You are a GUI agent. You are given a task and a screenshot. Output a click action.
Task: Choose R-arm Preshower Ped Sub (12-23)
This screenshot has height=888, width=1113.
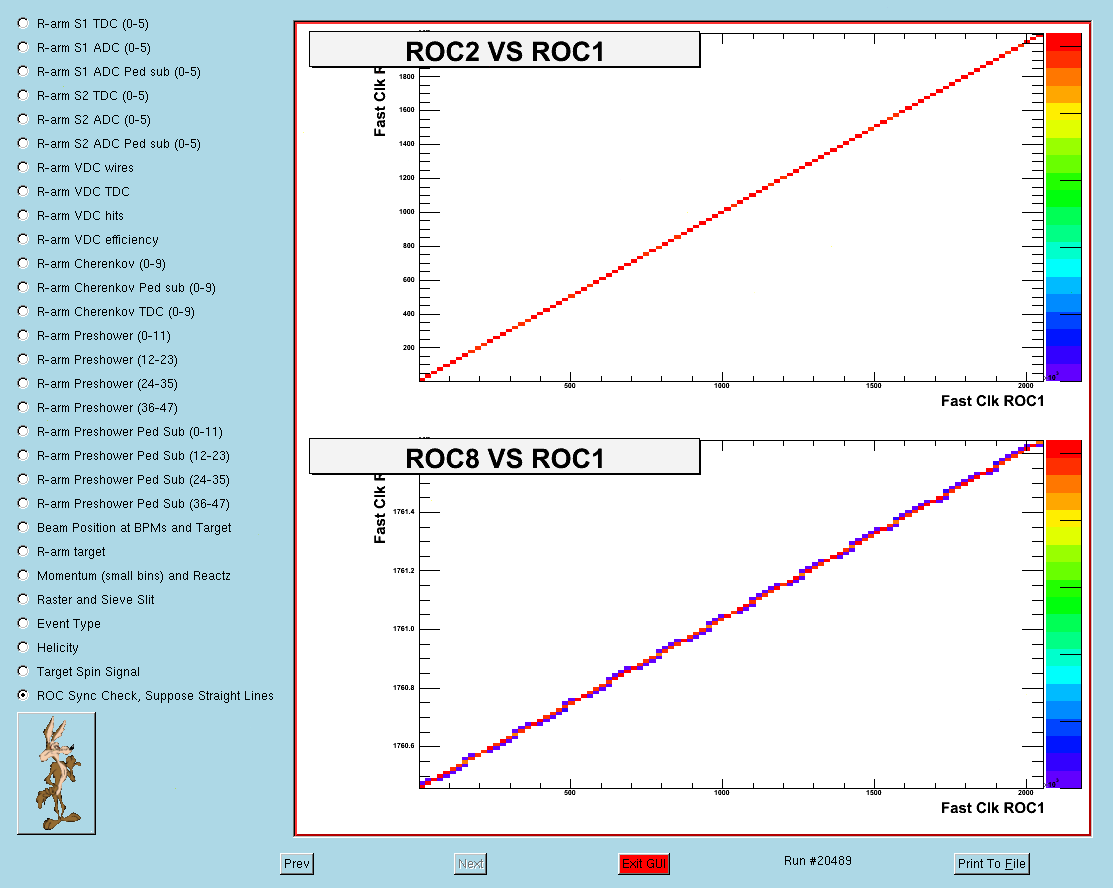tap(23, 455)
